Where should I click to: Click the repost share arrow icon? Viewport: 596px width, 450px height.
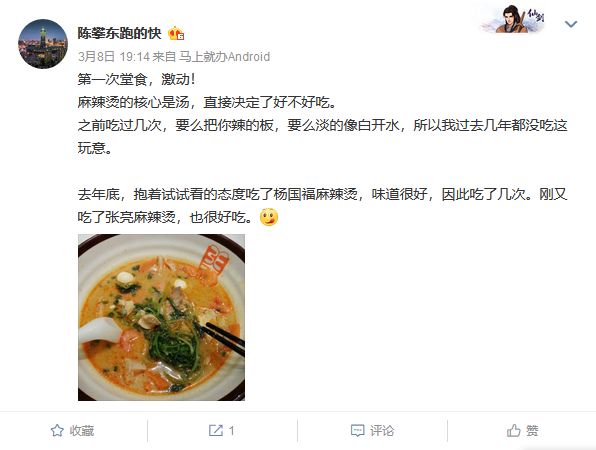point(216,431)
